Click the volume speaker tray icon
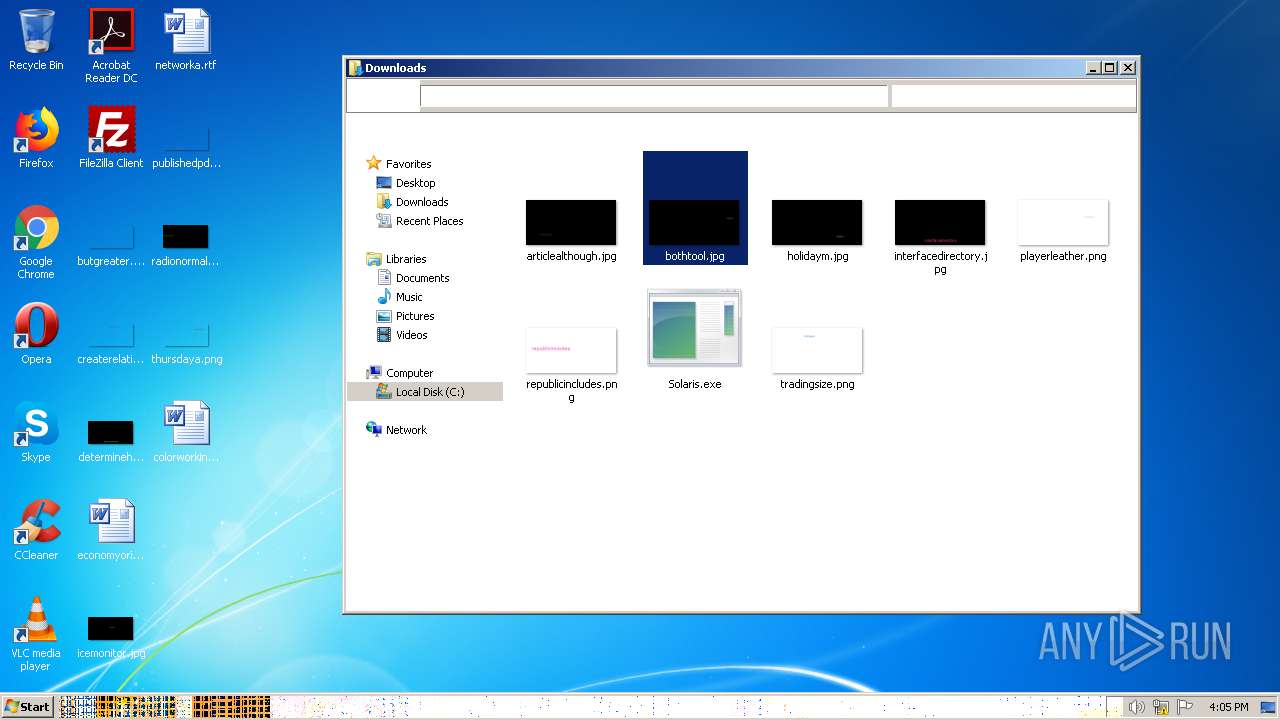 coord(1136,707)
